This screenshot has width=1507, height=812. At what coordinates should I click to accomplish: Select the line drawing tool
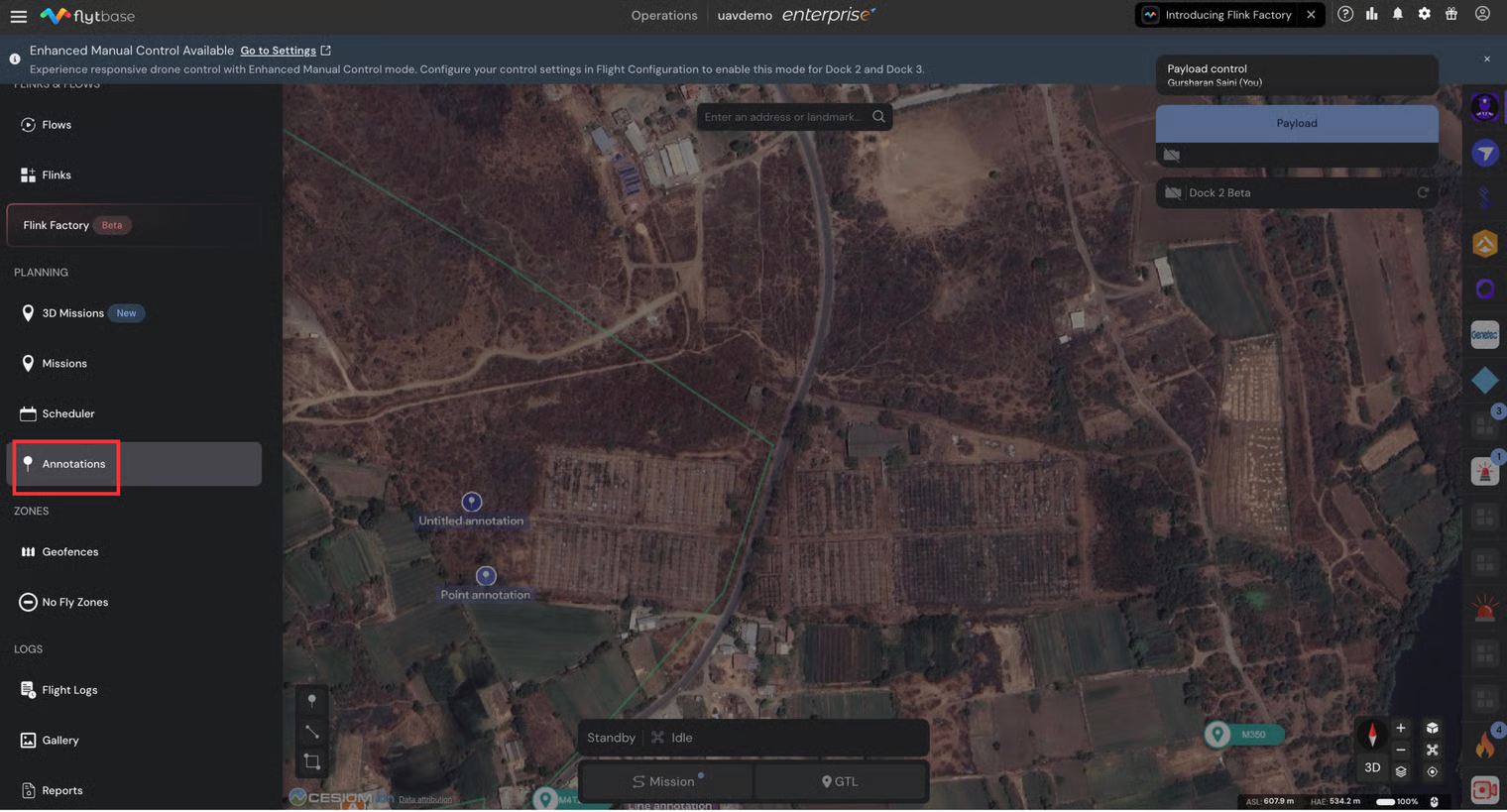pyautogui.click(x=312, y=732)
